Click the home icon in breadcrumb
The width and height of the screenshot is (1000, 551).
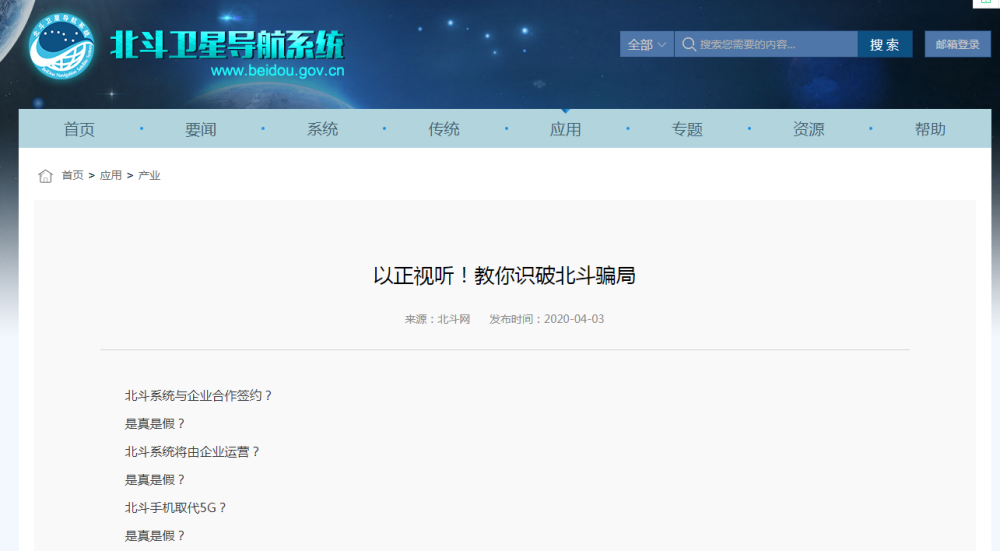[x=45, y=176]
